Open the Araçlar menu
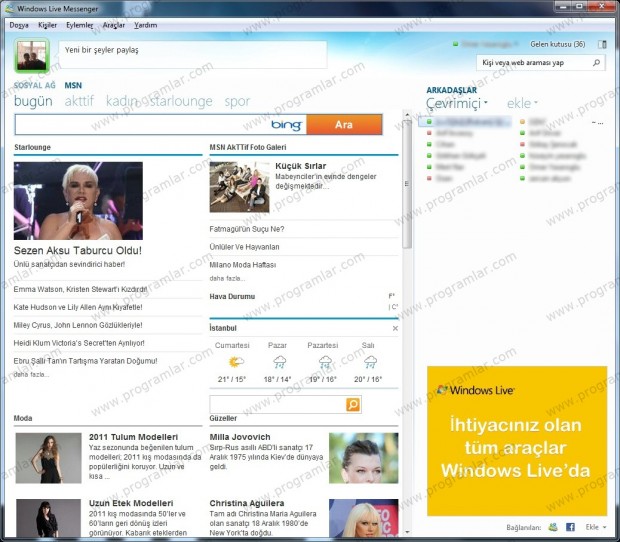620x542 pixels. tap(113, 25)
